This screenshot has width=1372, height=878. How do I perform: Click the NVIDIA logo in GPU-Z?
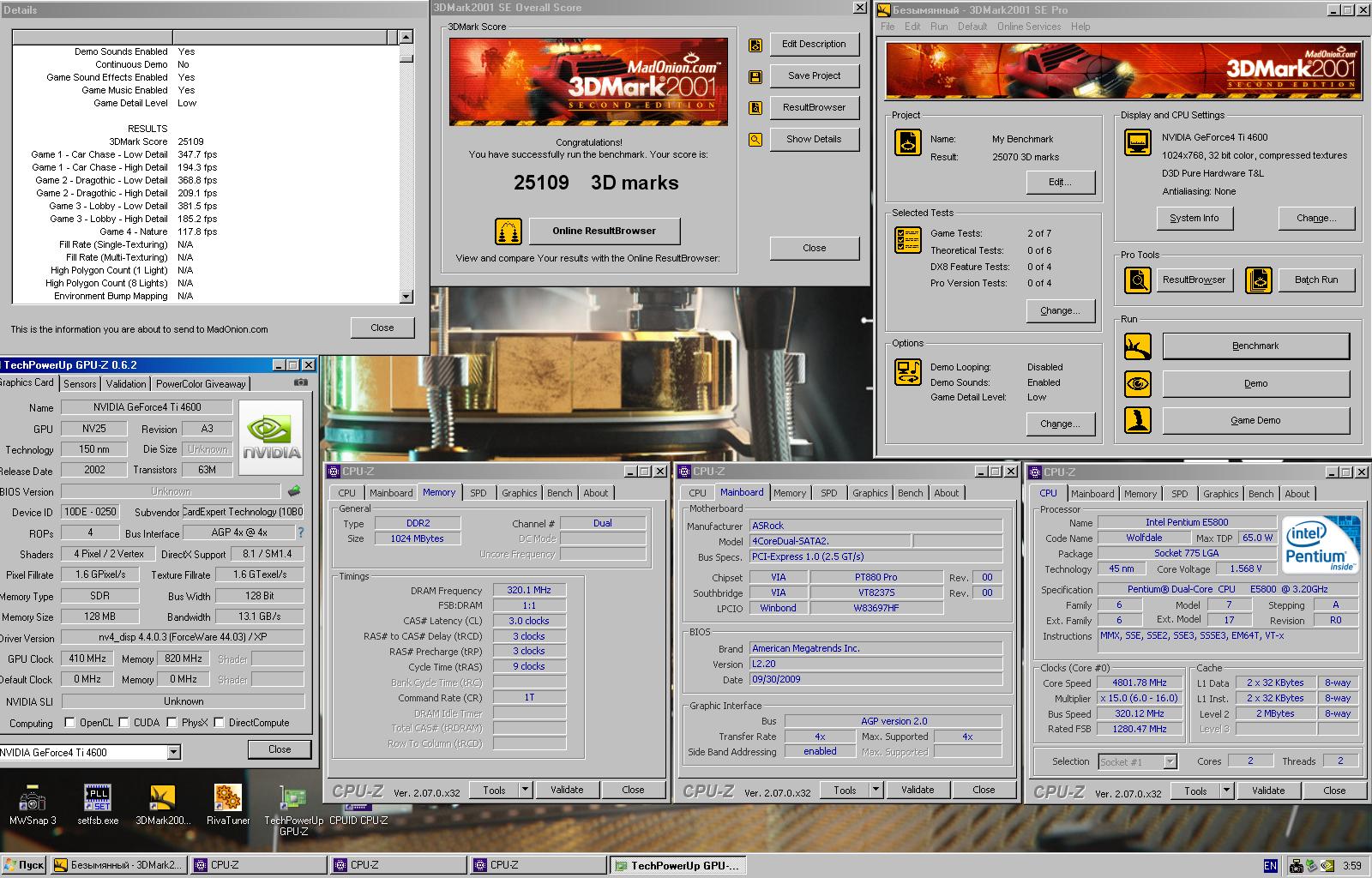[x=271, y=437]
